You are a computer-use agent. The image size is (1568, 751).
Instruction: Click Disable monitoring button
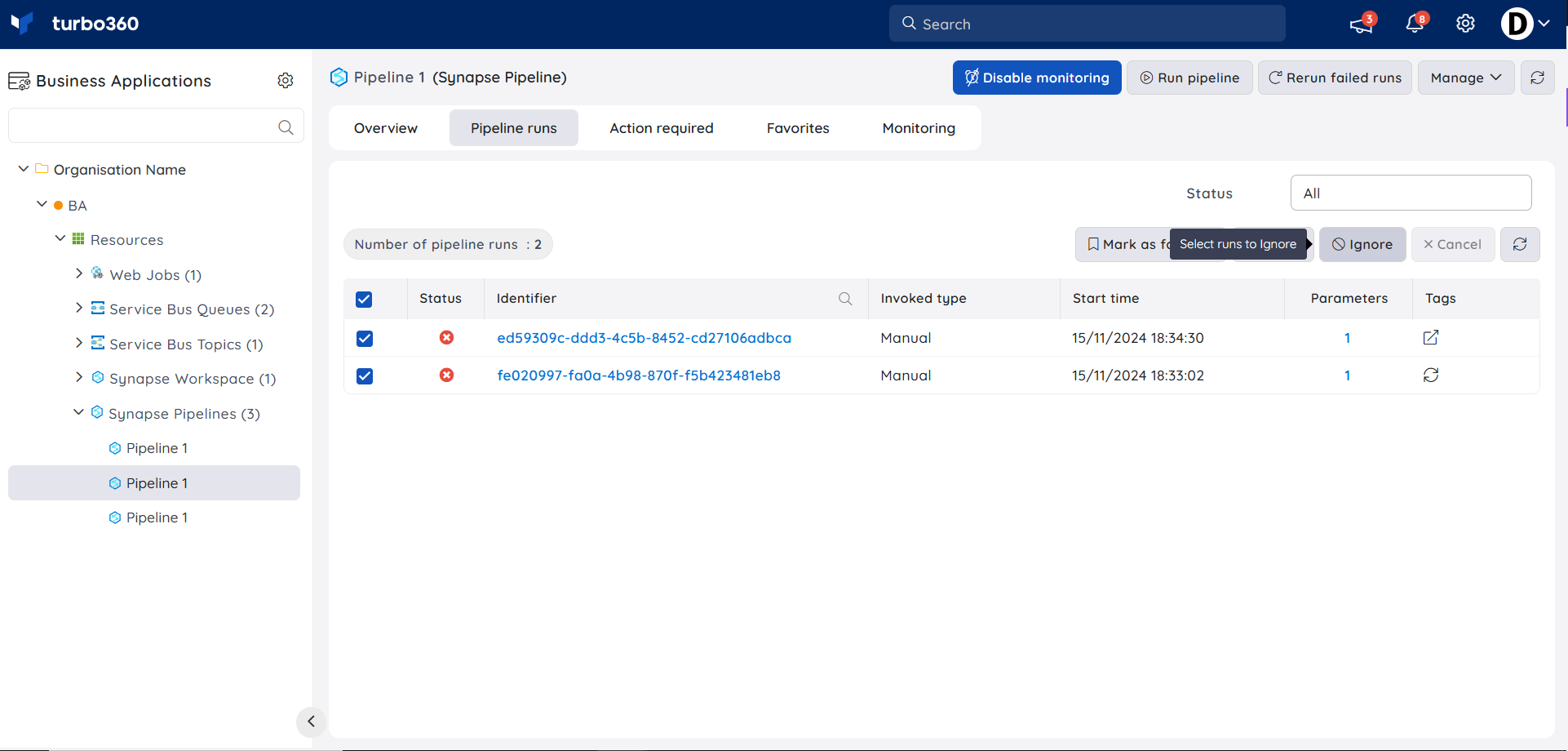pyautogui.click(x=1037, y=78)
